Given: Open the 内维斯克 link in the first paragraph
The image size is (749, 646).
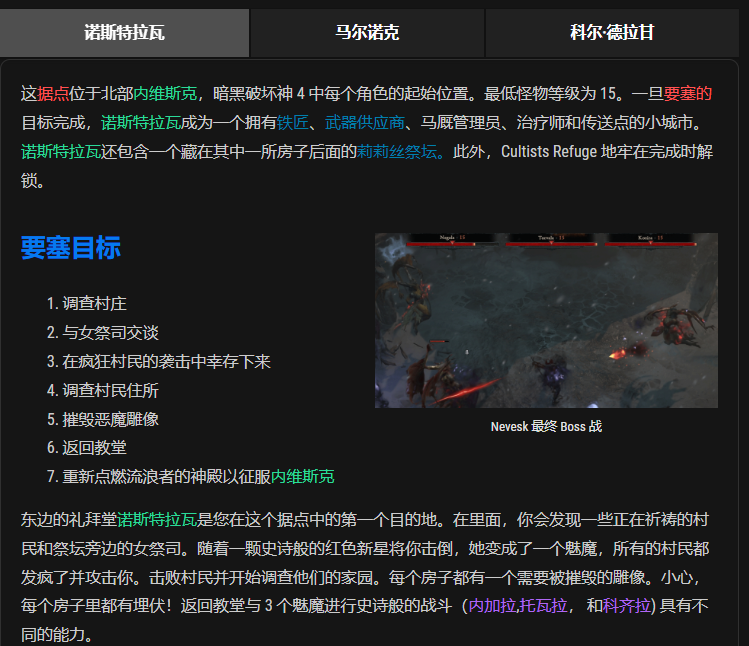Looking at the screenshot, I should [x=165, y=94].
